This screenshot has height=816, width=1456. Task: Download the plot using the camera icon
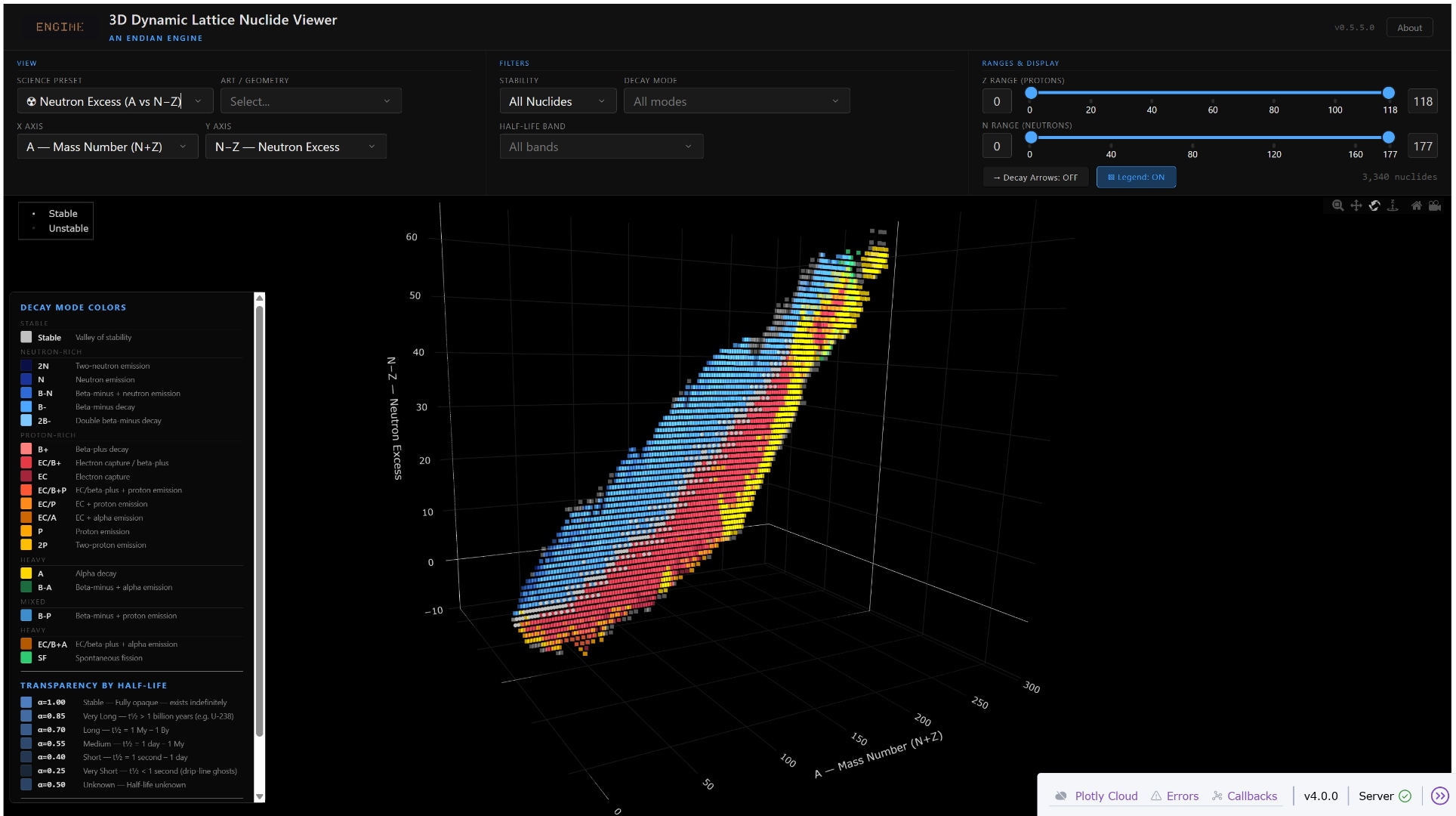[x=1435, y=206]
